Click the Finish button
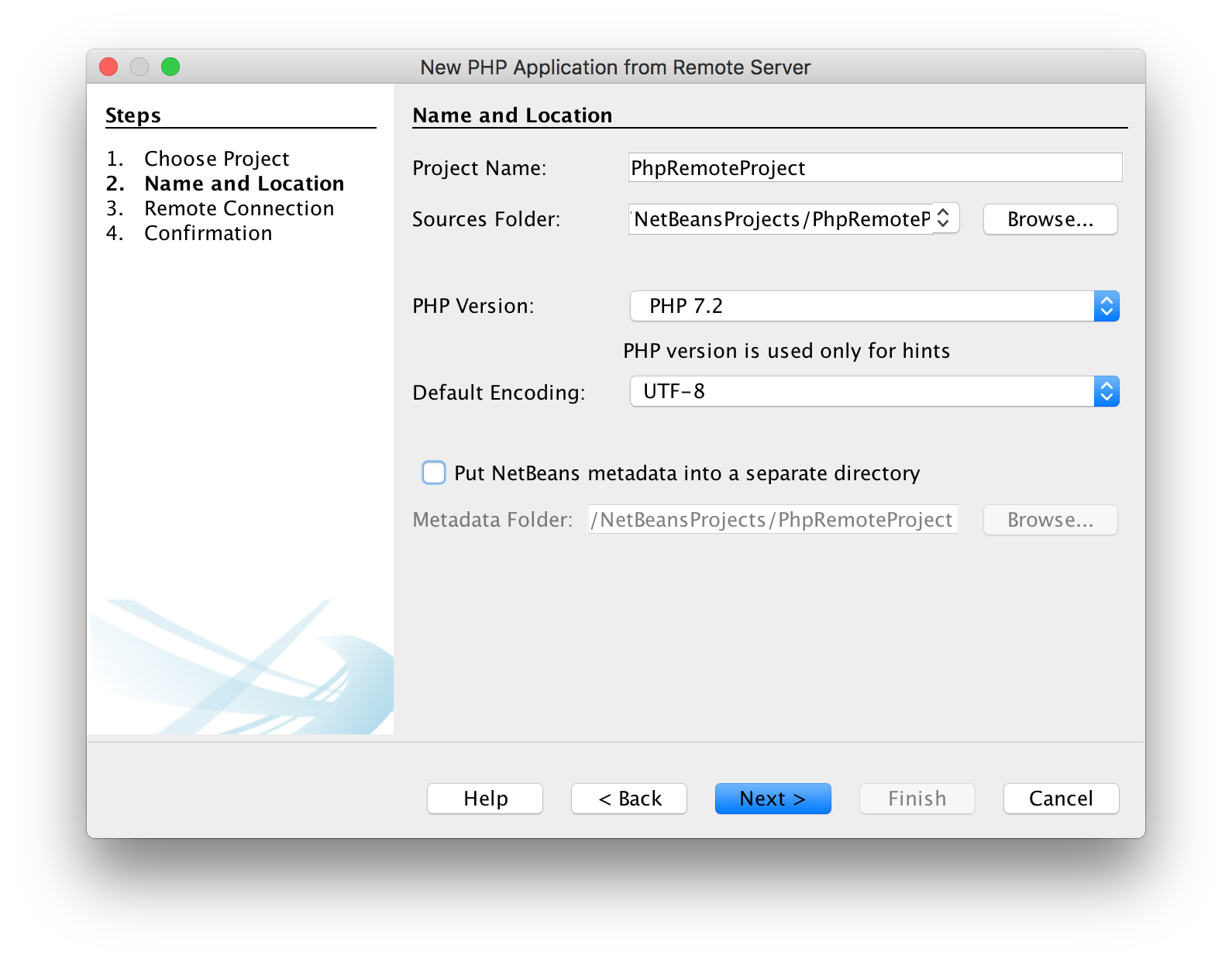 [x=917, y=799]
